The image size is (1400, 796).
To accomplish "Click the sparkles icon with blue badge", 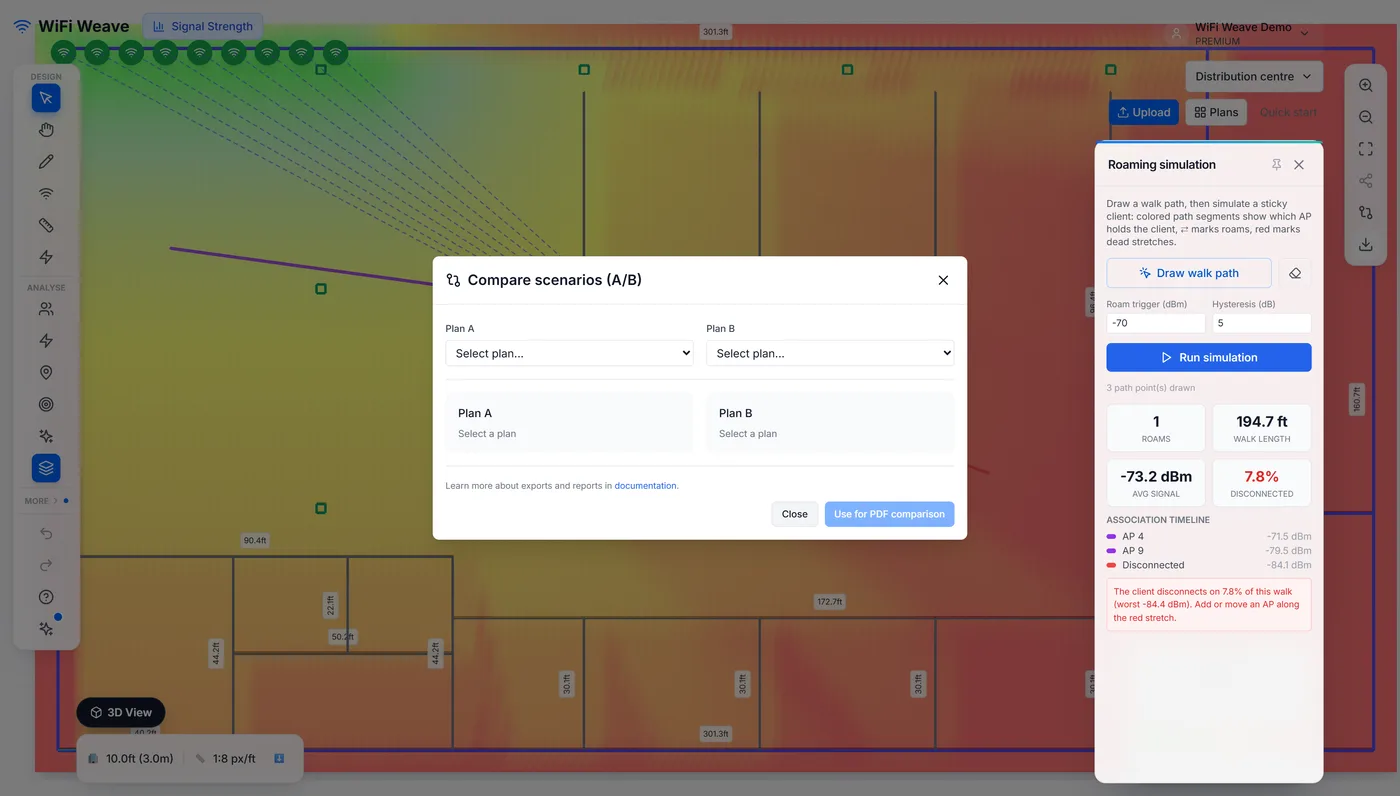I will [x=46, y=629].
